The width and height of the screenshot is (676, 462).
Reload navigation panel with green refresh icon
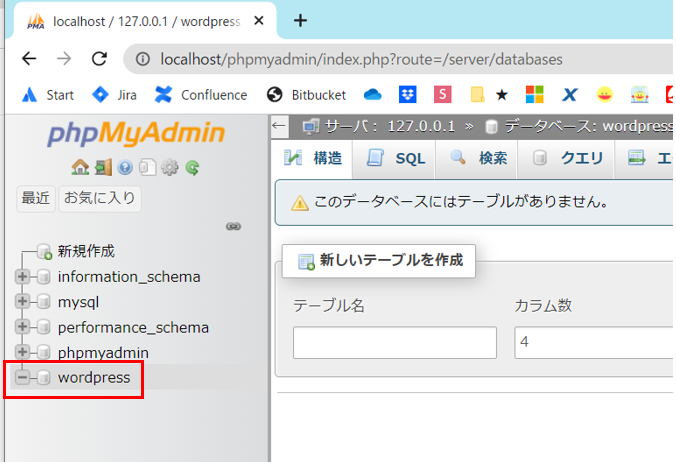pyautogui.click(x=192, y=168)
